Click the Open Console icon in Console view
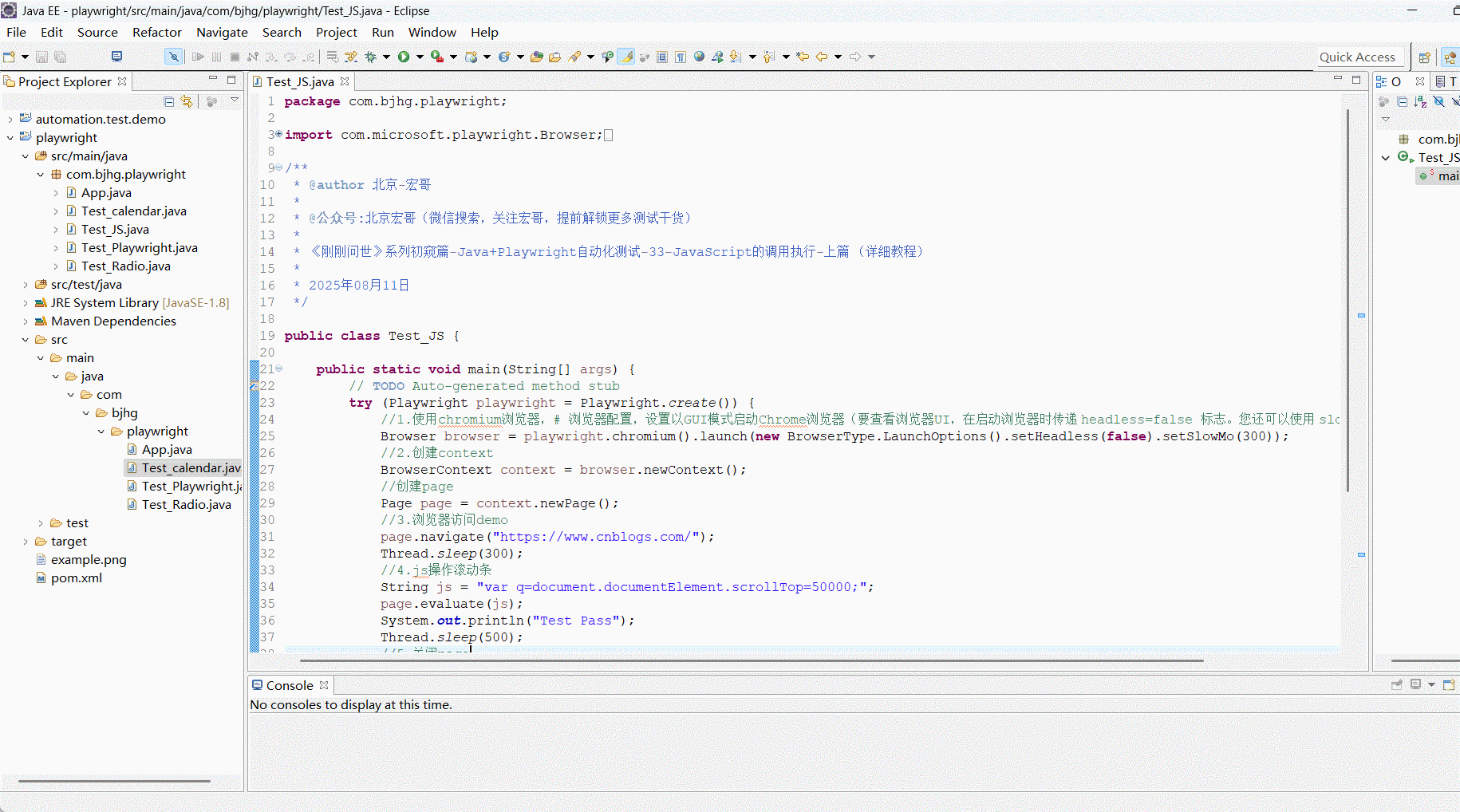 1449,684
